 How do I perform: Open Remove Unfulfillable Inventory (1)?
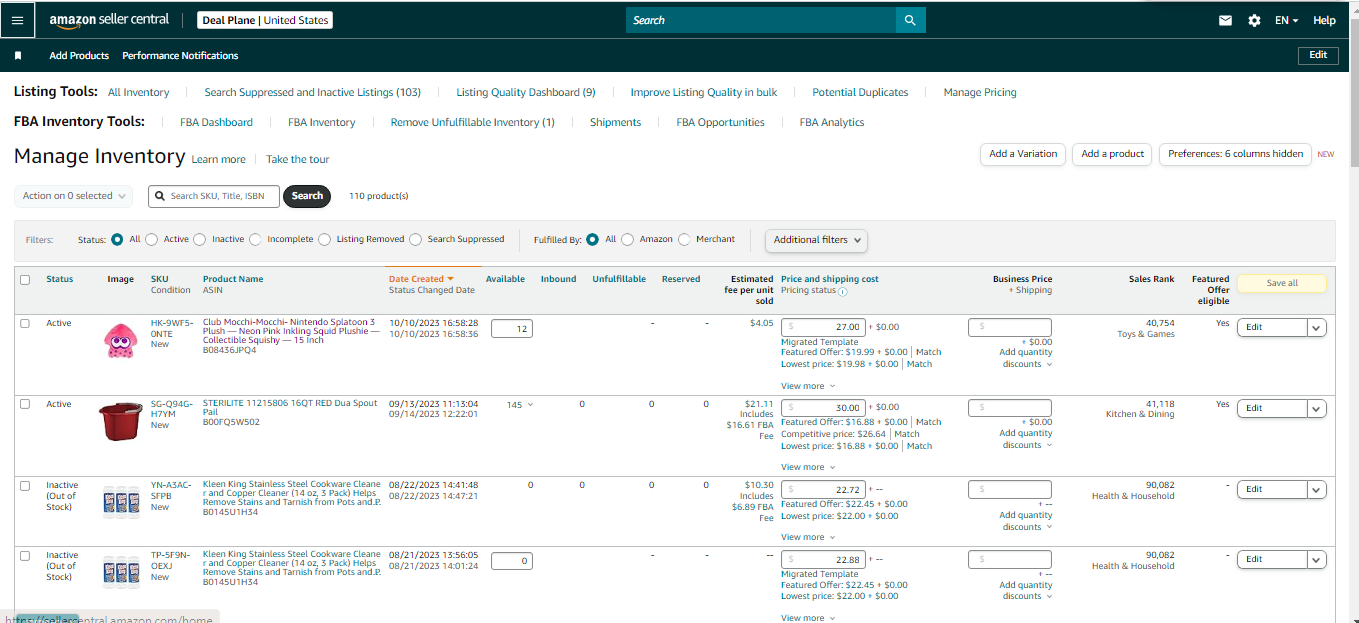tap(472, 122)
